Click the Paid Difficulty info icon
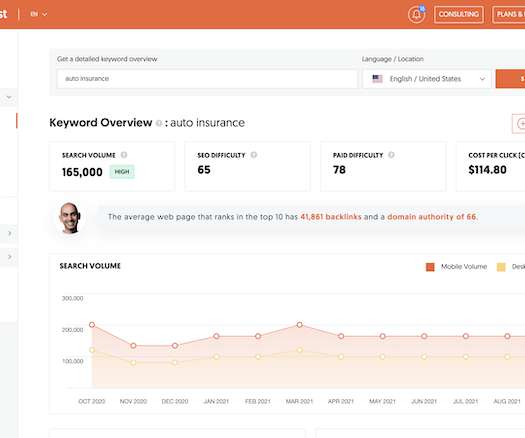 391,155
